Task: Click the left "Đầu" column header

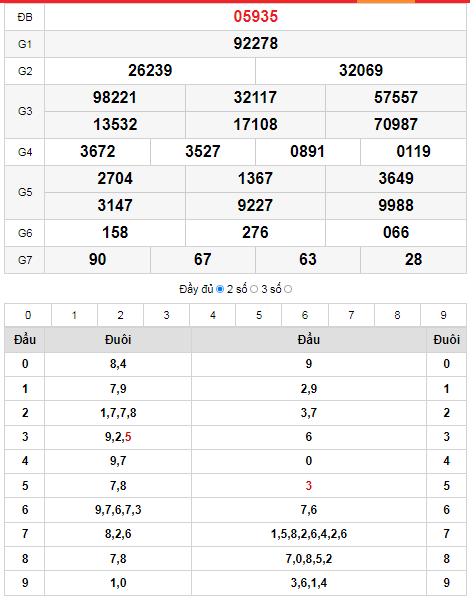Action: [x=25, y=340]
